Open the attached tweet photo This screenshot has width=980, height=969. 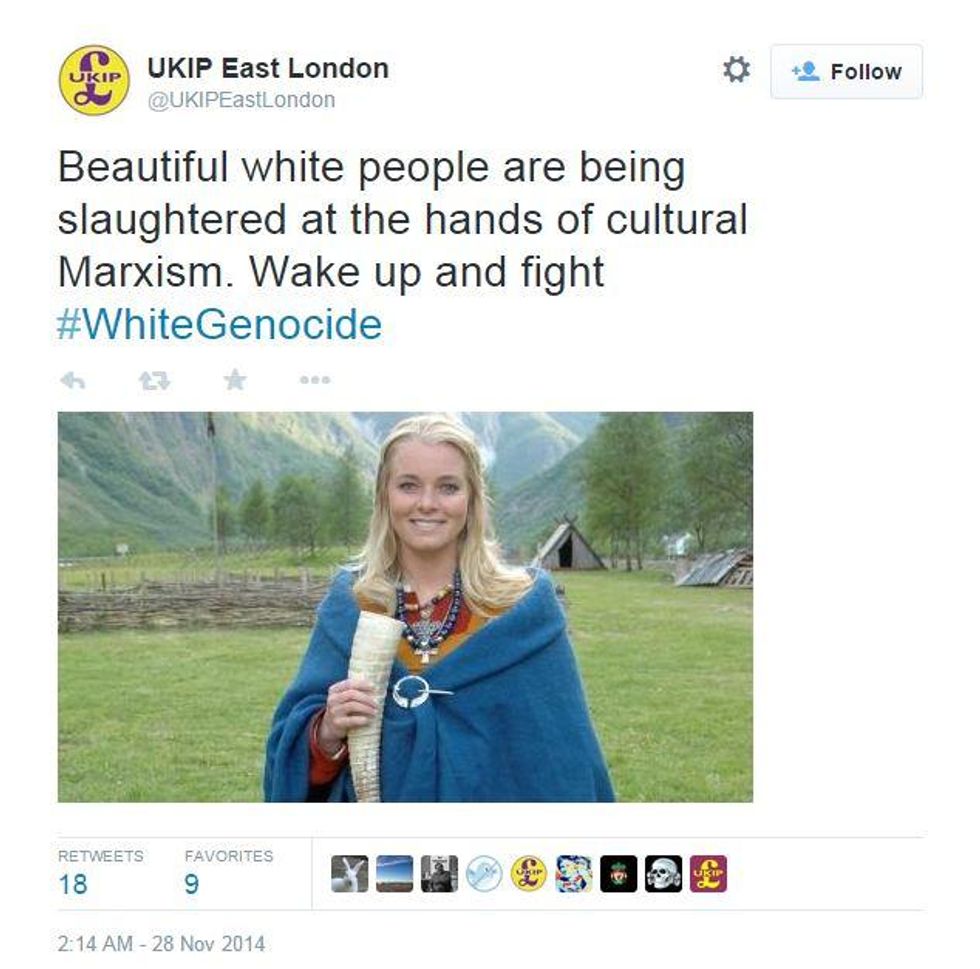click(x=405, y=606)
